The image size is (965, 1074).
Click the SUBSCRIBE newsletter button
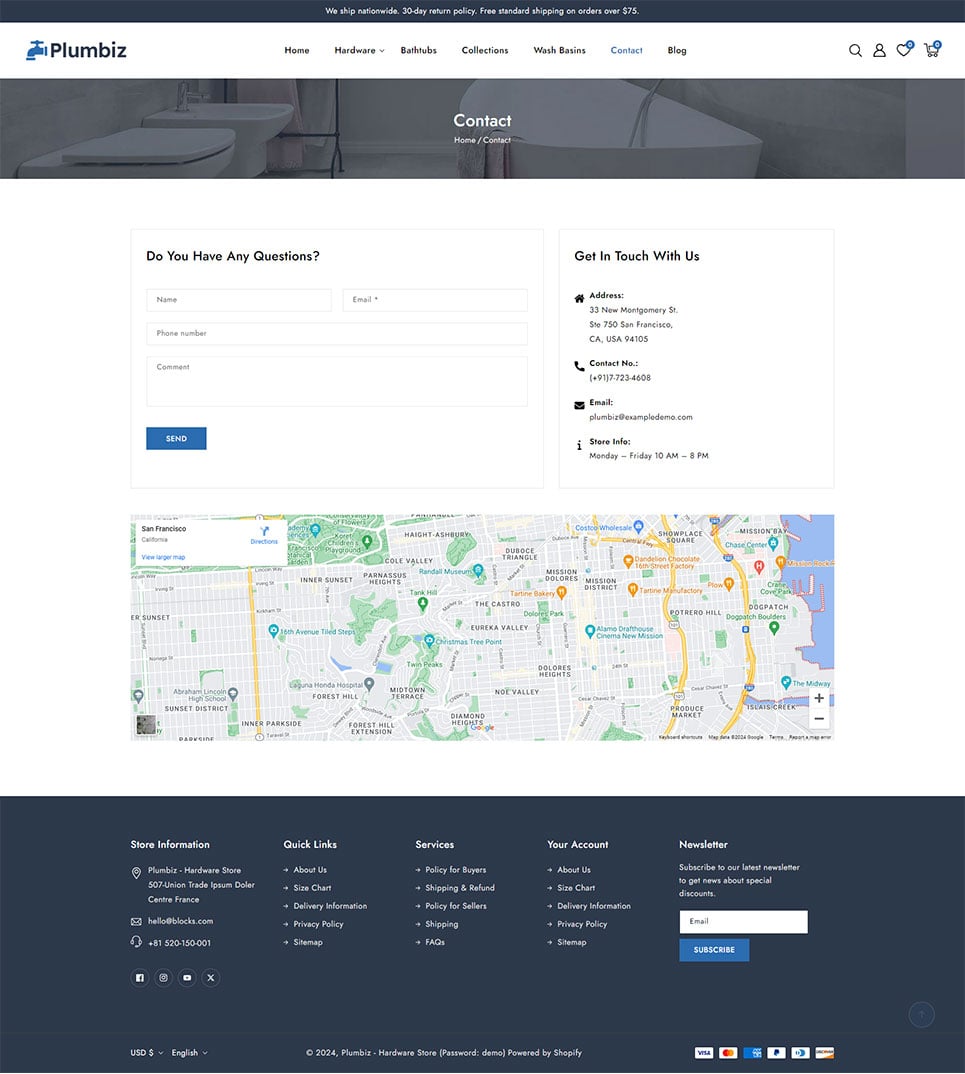714,950
